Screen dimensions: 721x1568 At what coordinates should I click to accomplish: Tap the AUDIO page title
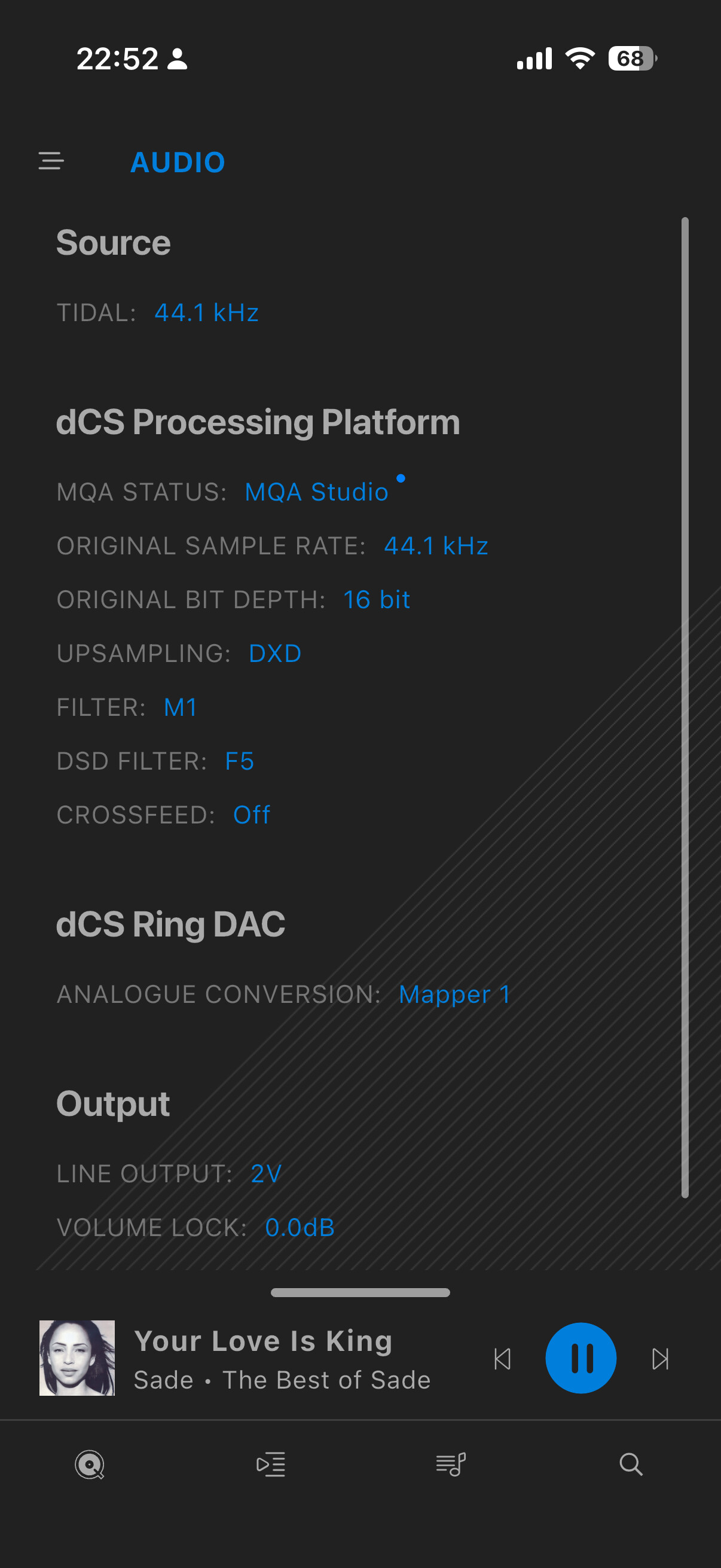pyautogui.click(x=178, y=163)
